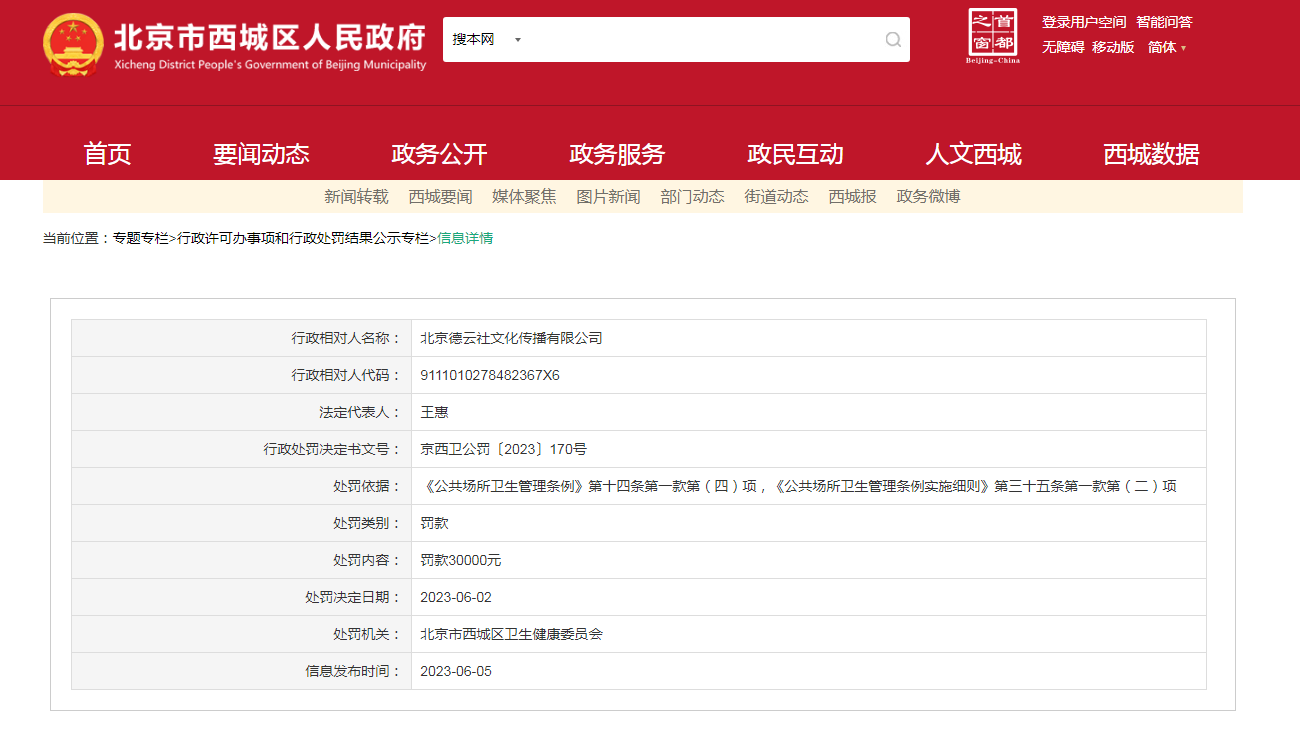The height and width of the screenshot is (739, 1300).
Task: Open the 西城数据 menu item
Action: tap(1151, 154)
